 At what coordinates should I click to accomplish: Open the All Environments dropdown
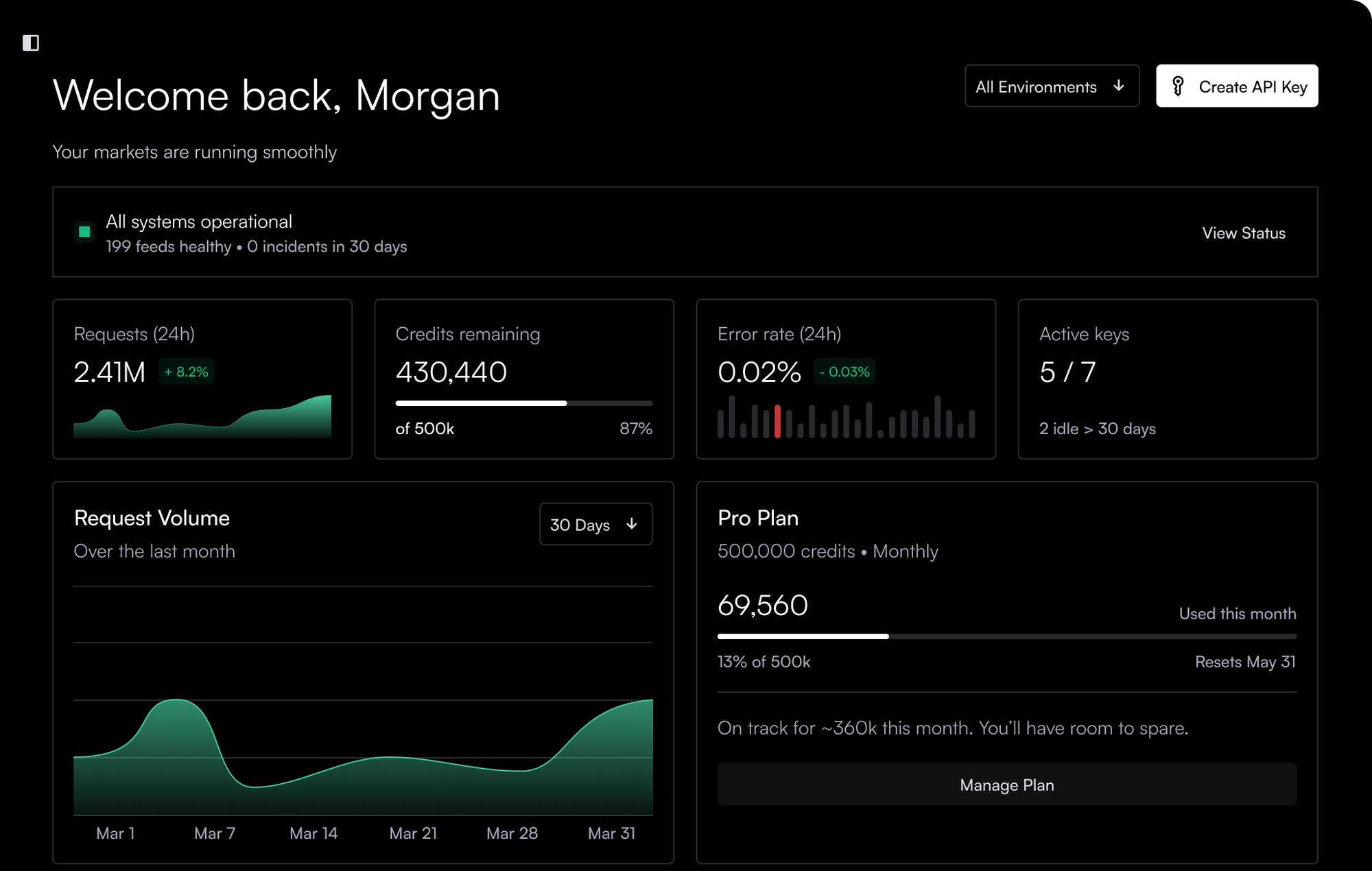pyautogui.click(x=1052, y=86)
